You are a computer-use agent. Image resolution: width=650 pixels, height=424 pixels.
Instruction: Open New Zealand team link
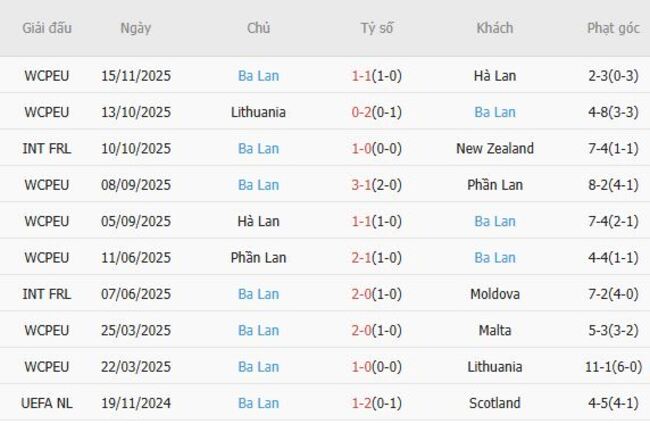495,149
